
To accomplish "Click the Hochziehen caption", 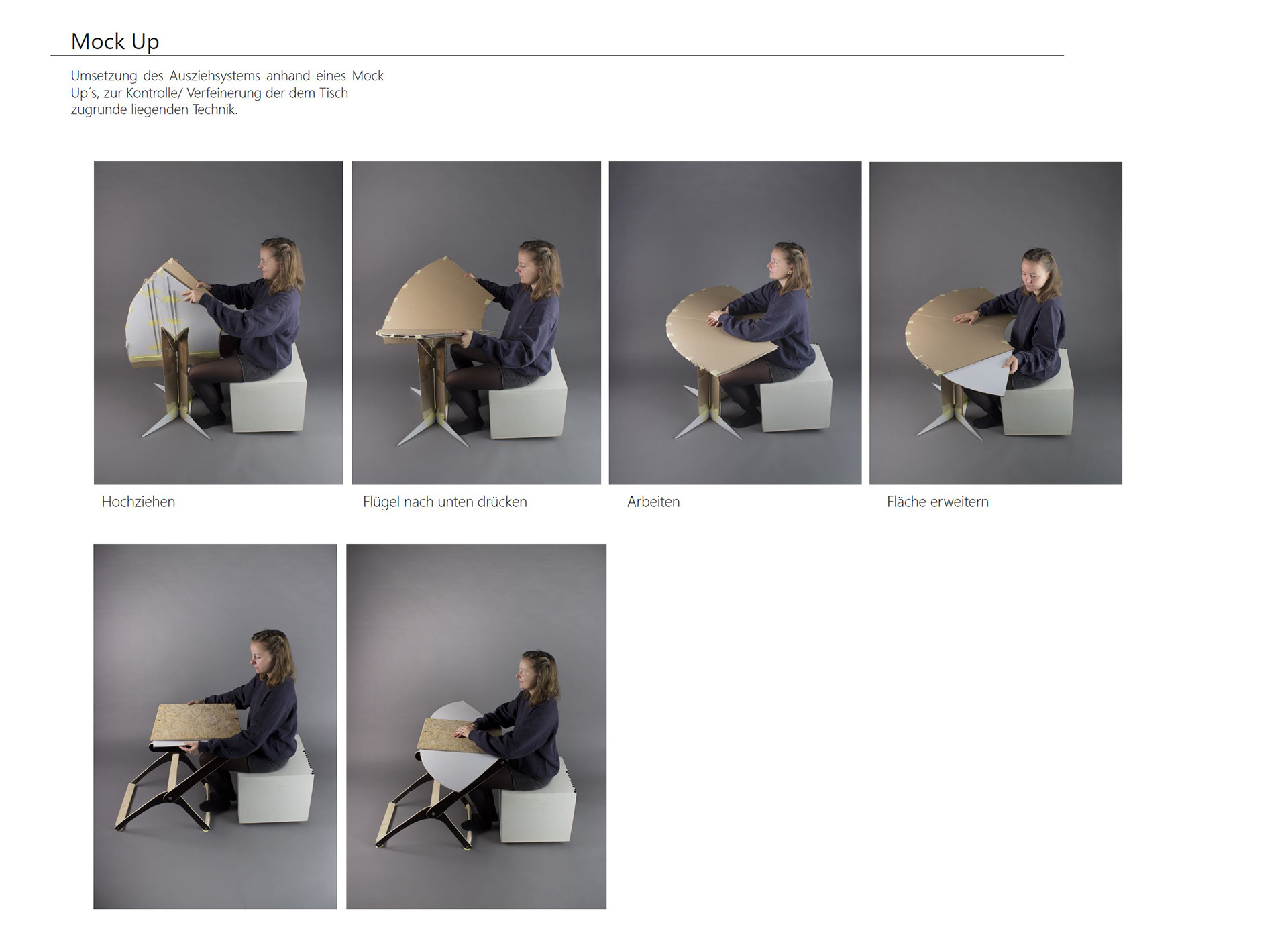I will (x=138, y=502).
